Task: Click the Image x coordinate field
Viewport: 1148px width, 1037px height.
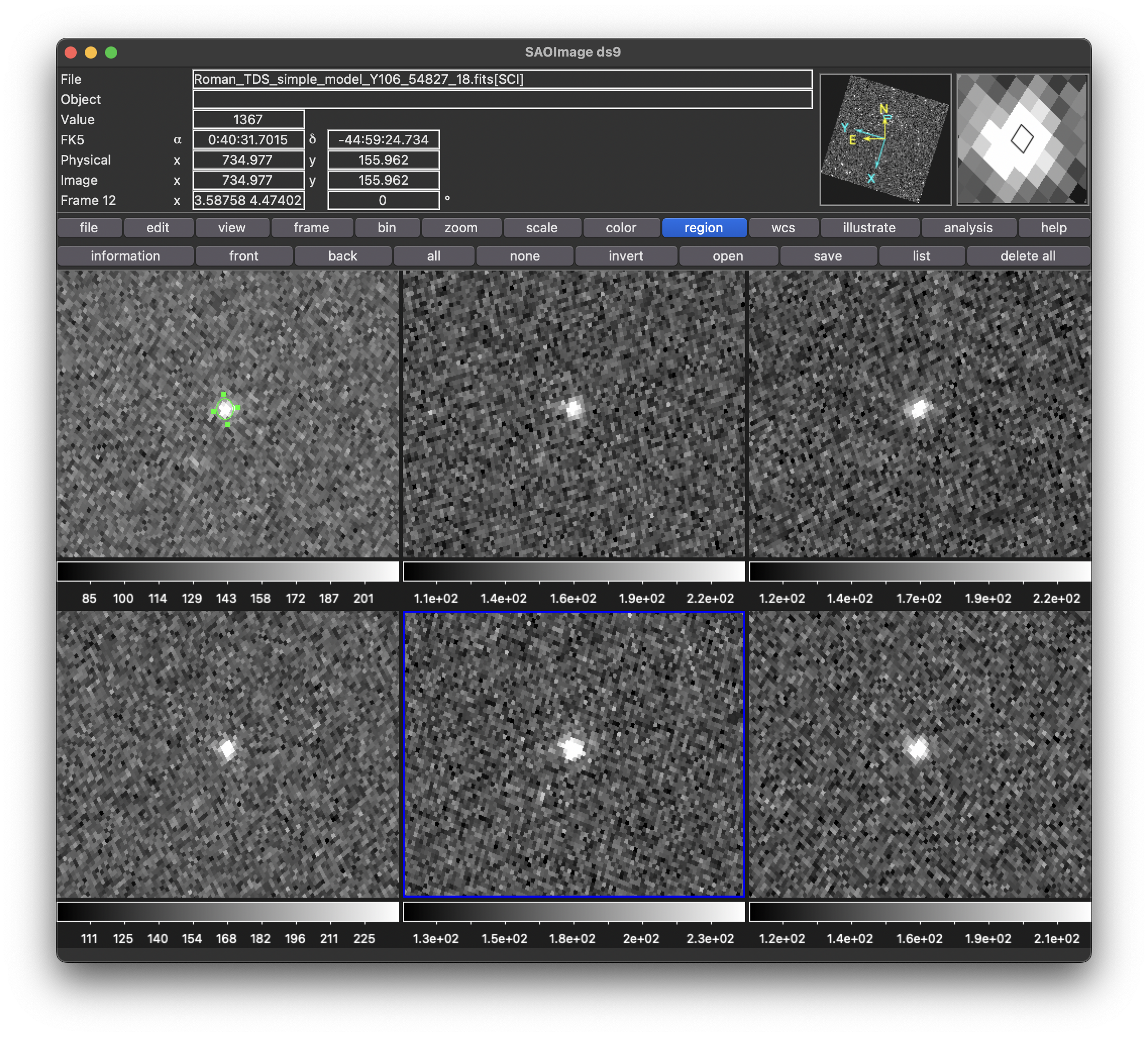Action: coord(248,181)
